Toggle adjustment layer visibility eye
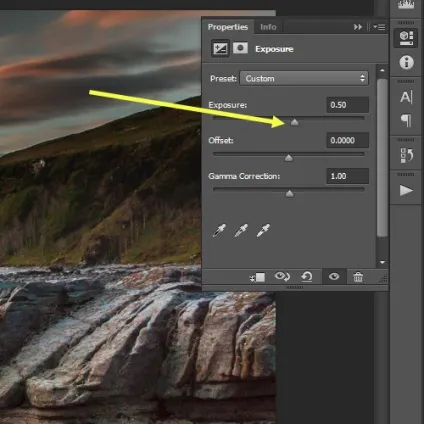Screen dimensions: 424x424 [x=334, y=277]
